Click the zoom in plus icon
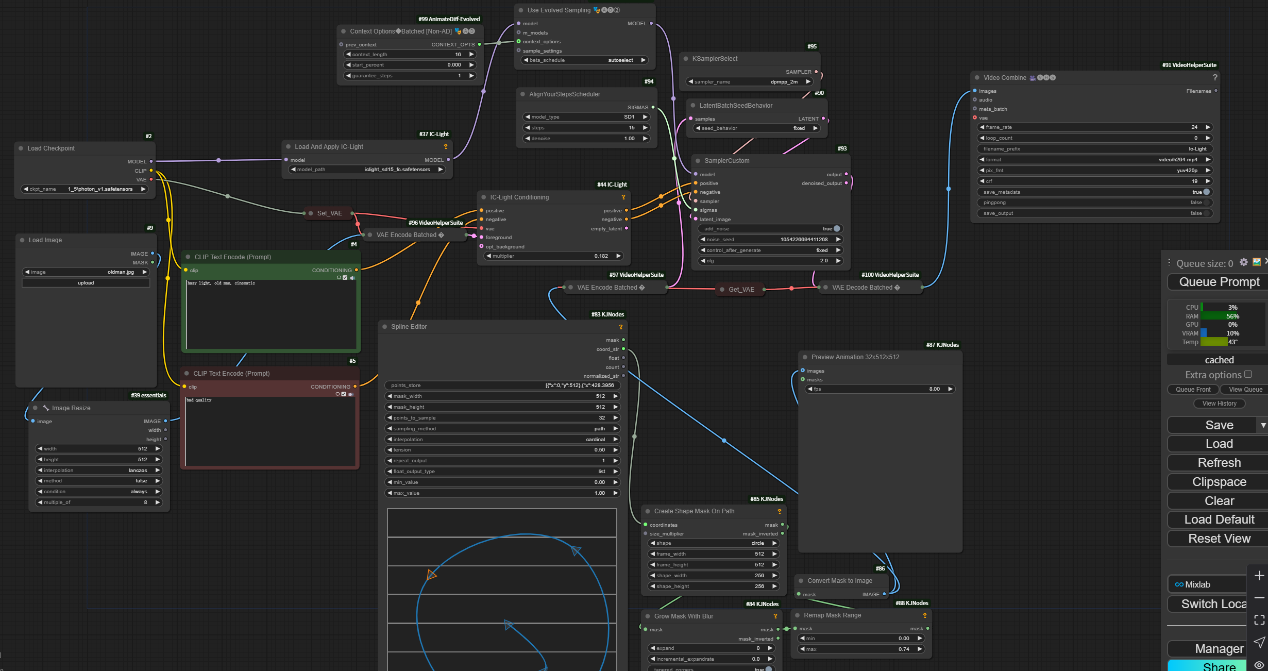Image resolution: width=1268 pixels, height=671 pixels. (1258, 576)
